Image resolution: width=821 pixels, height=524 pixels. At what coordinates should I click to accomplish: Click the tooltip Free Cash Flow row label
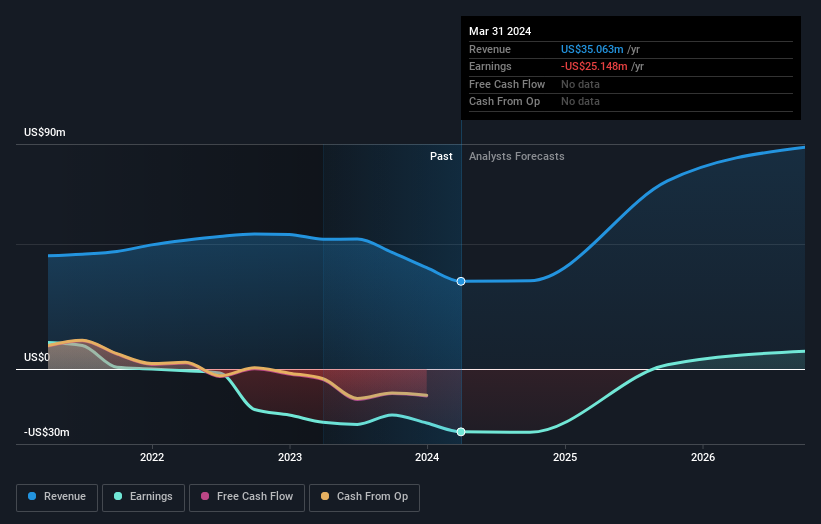click(x=507, y=84)
